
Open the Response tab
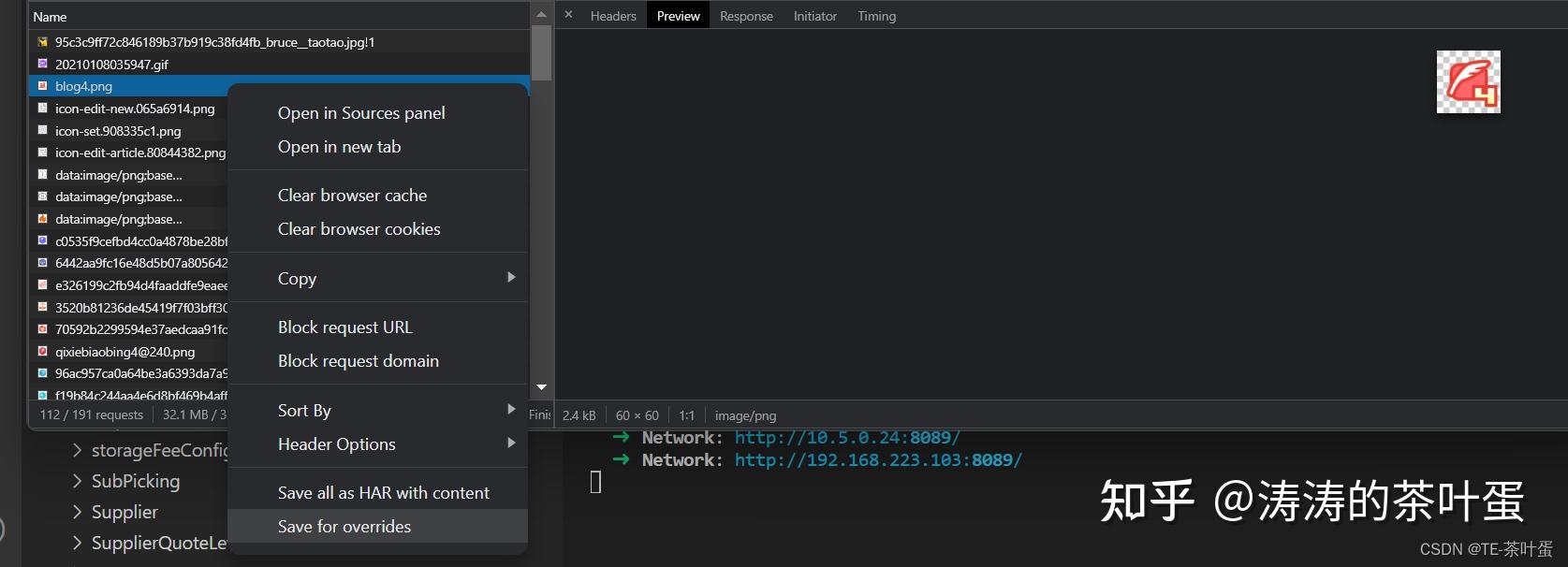tap(746, 16)
